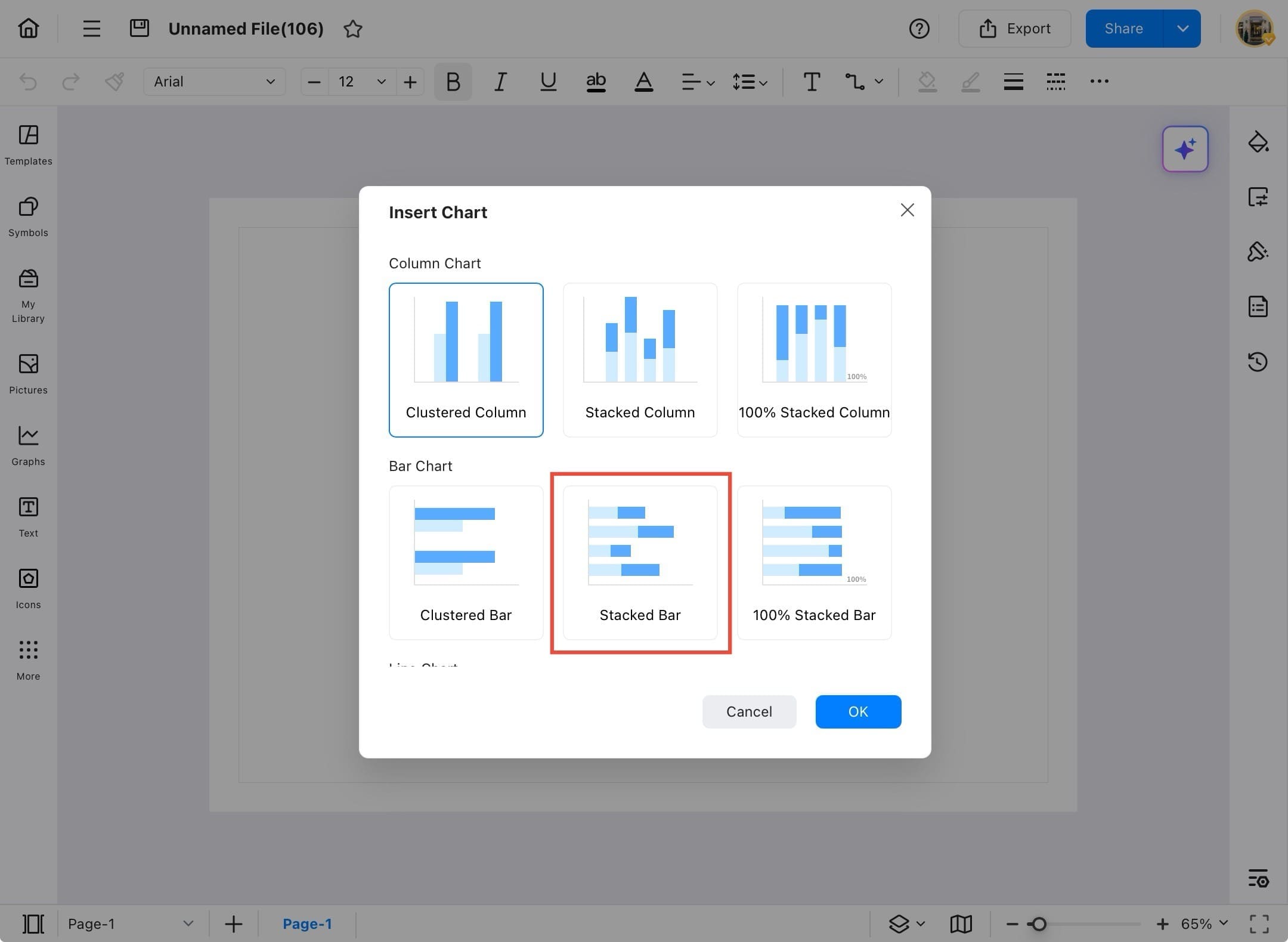This screenshot has height=942, width=1288.
Task: Toggle italic formatting
Action: 500,82
